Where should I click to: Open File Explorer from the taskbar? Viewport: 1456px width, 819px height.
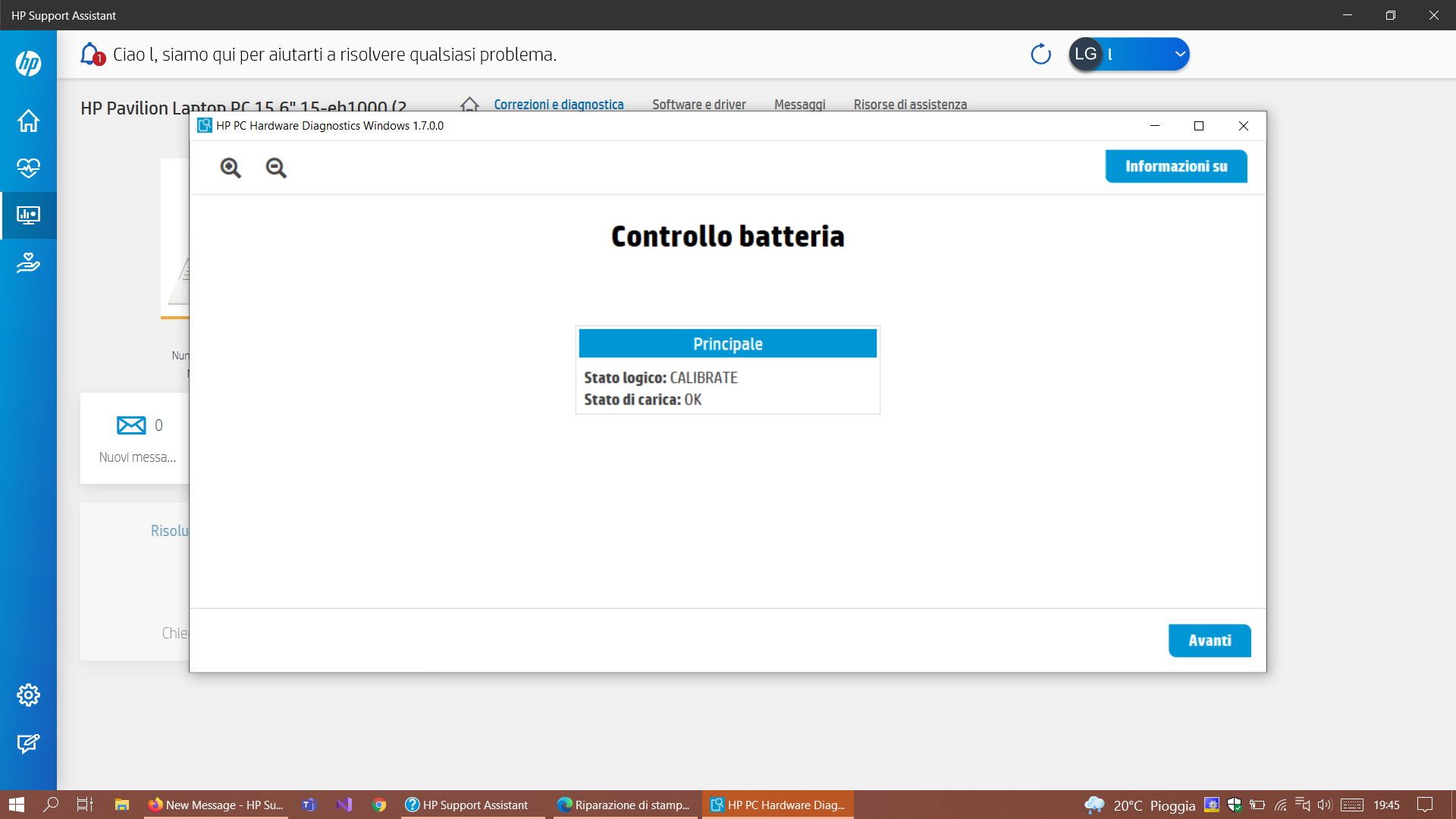coord(121,805)
